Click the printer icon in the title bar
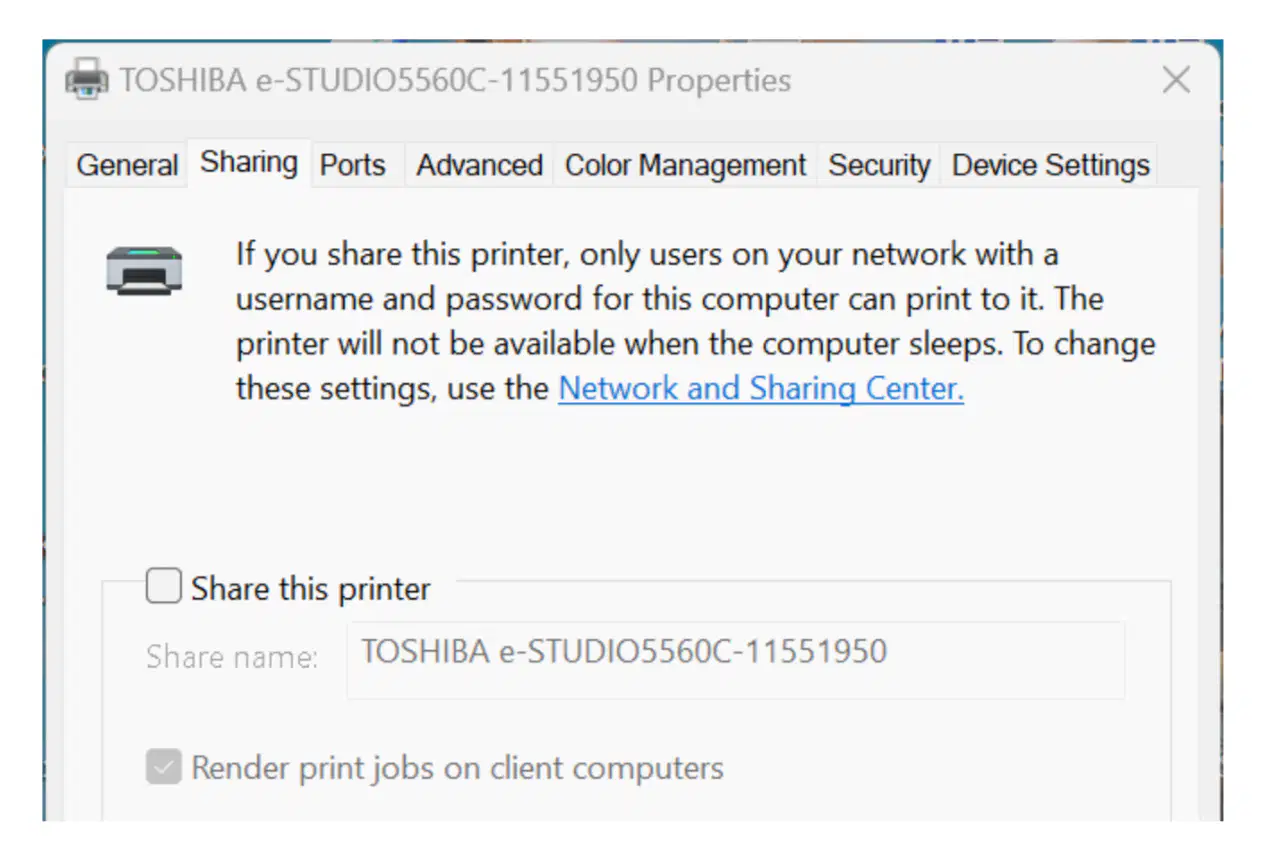1262x851 pixels. [x=87, y=80]
